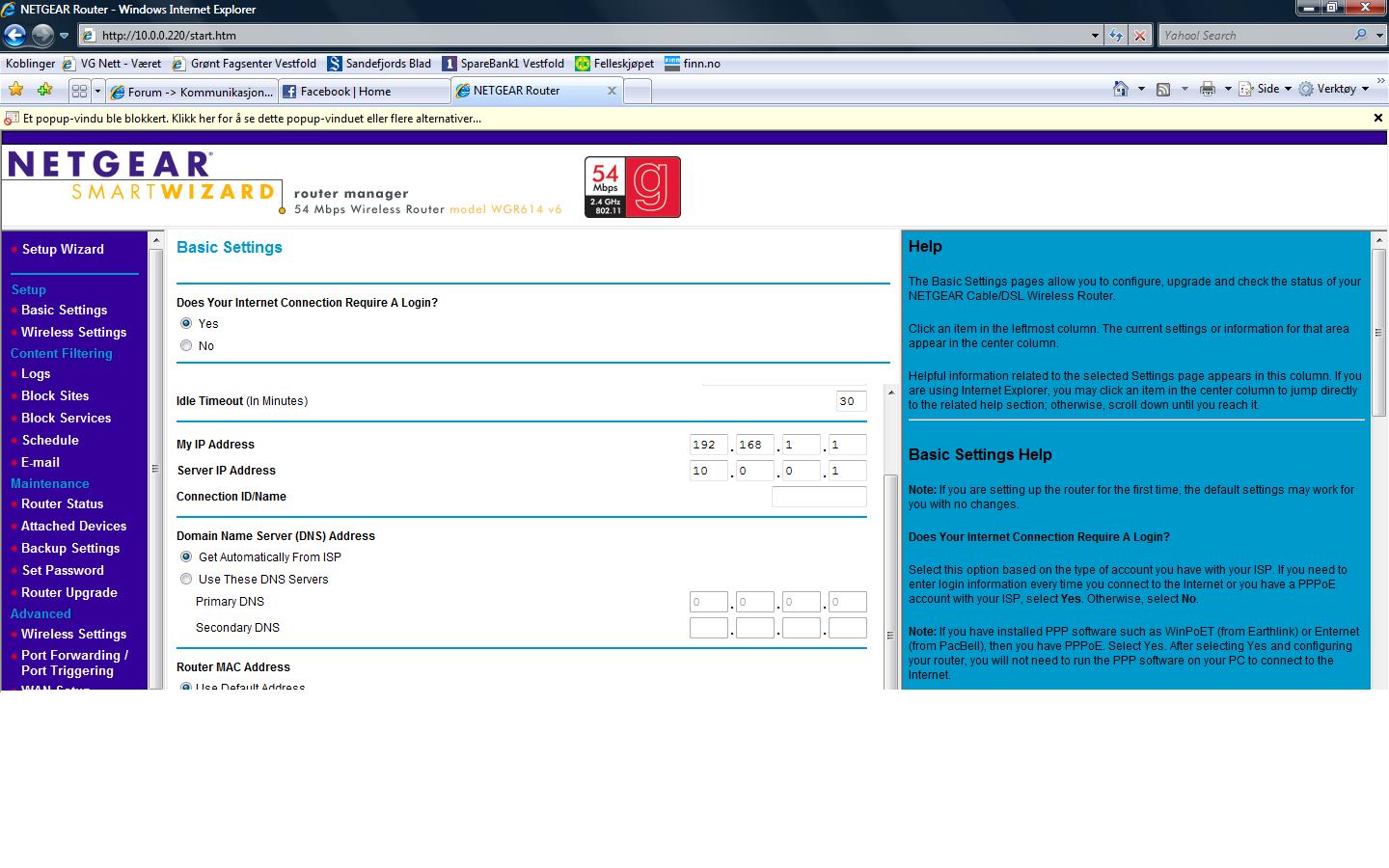This screenshot has height=868, width=1389.
Task: Open Attached Devices page
Action: 73,526
